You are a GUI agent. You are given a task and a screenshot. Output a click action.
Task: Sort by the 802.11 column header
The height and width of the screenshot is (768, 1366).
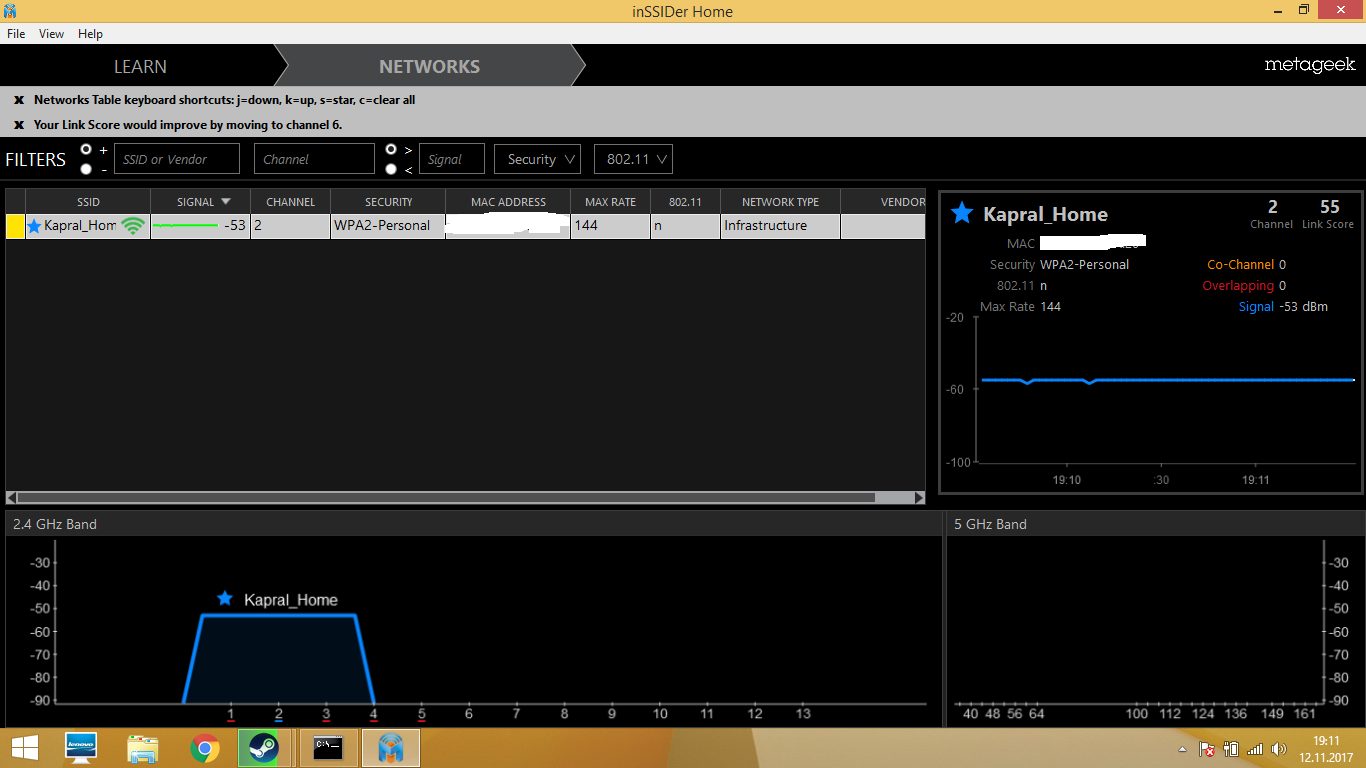[x=685, y=202]
